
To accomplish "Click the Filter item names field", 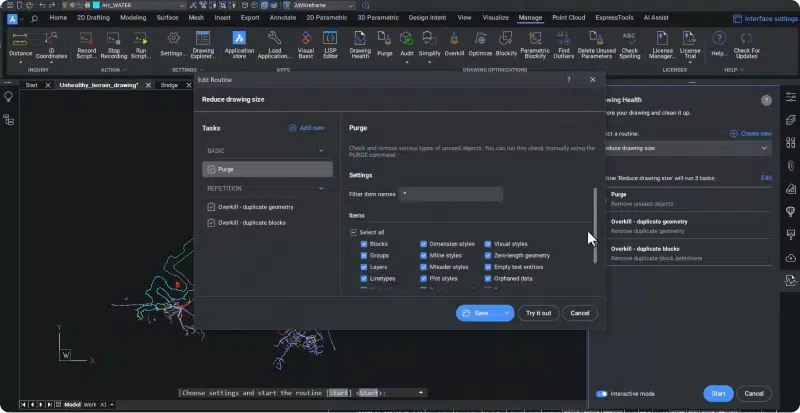I will tap(450, 193).
